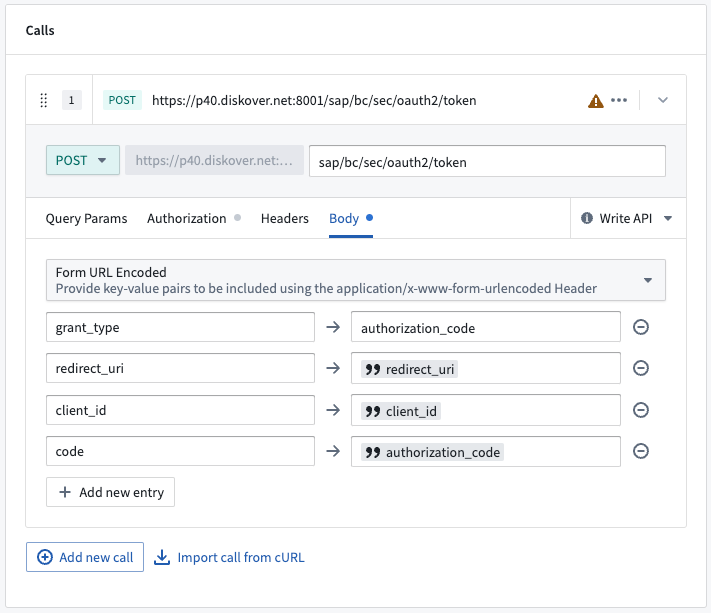Click the client_id parameter chip value
711x613 pixels.
pyautogui.click(x=400, y=411)
